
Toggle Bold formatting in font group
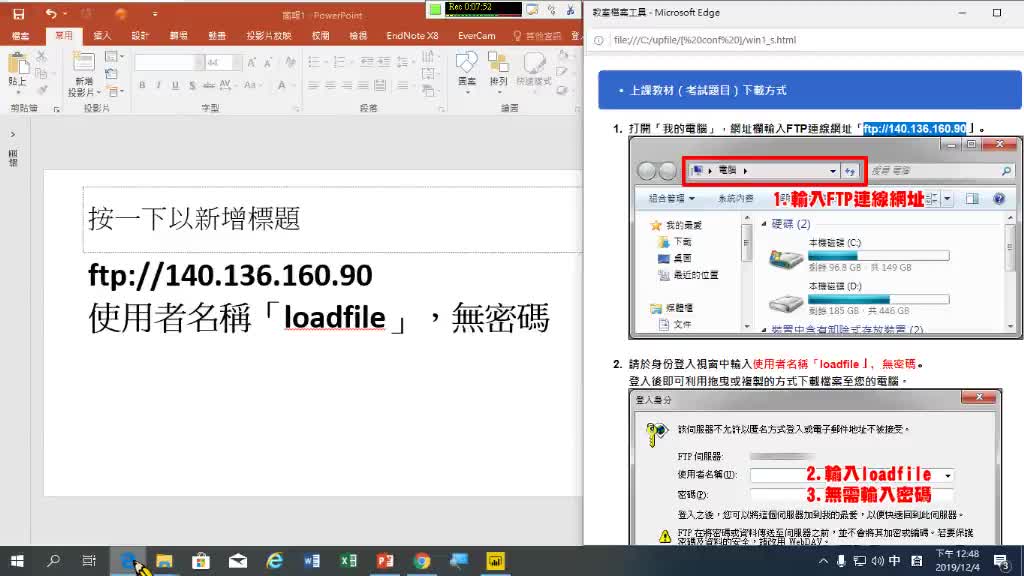click(x=141, y=86)
